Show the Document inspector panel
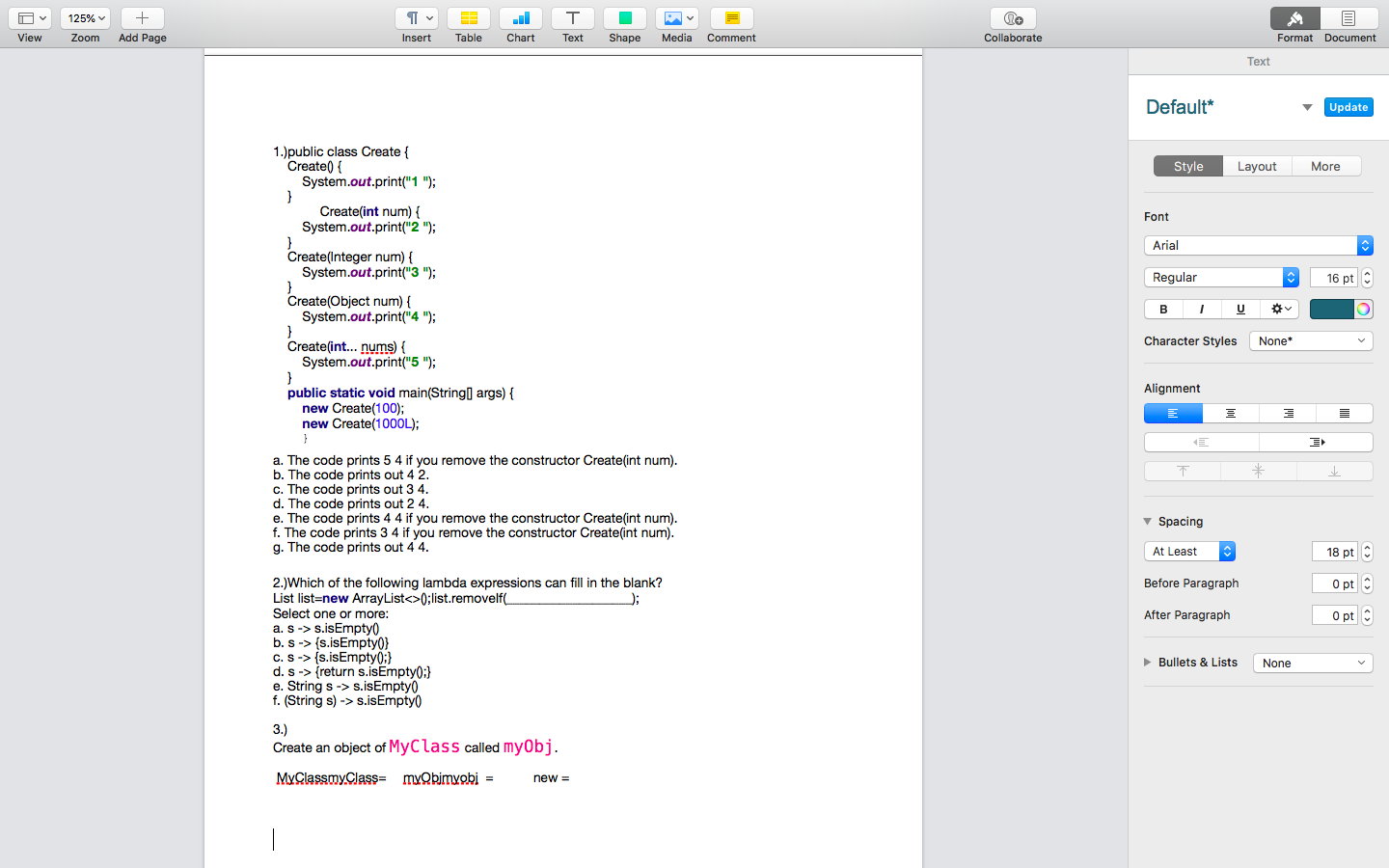 [1349, 18]
